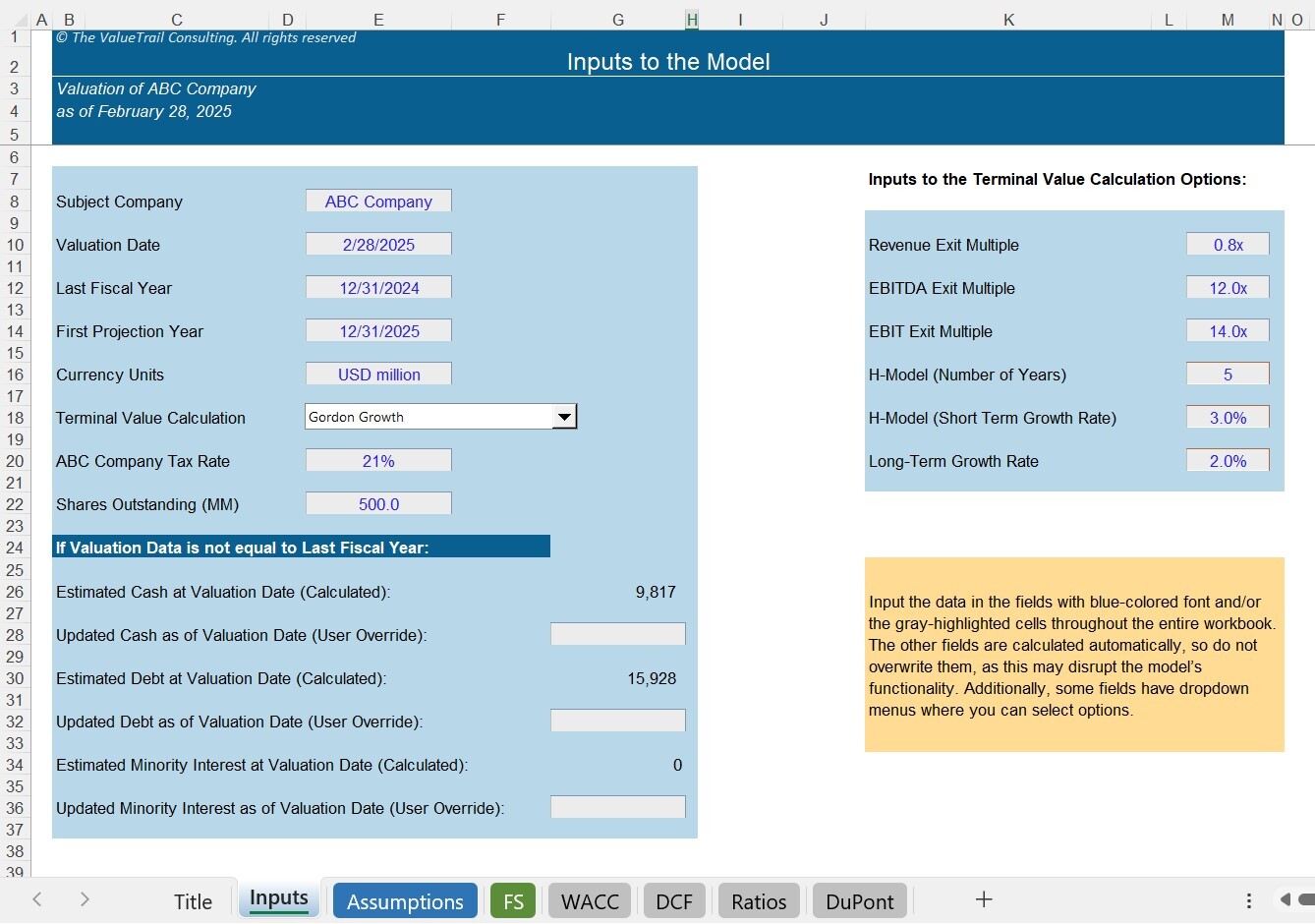Click the Updated Cash User Override field

point(617,634)
